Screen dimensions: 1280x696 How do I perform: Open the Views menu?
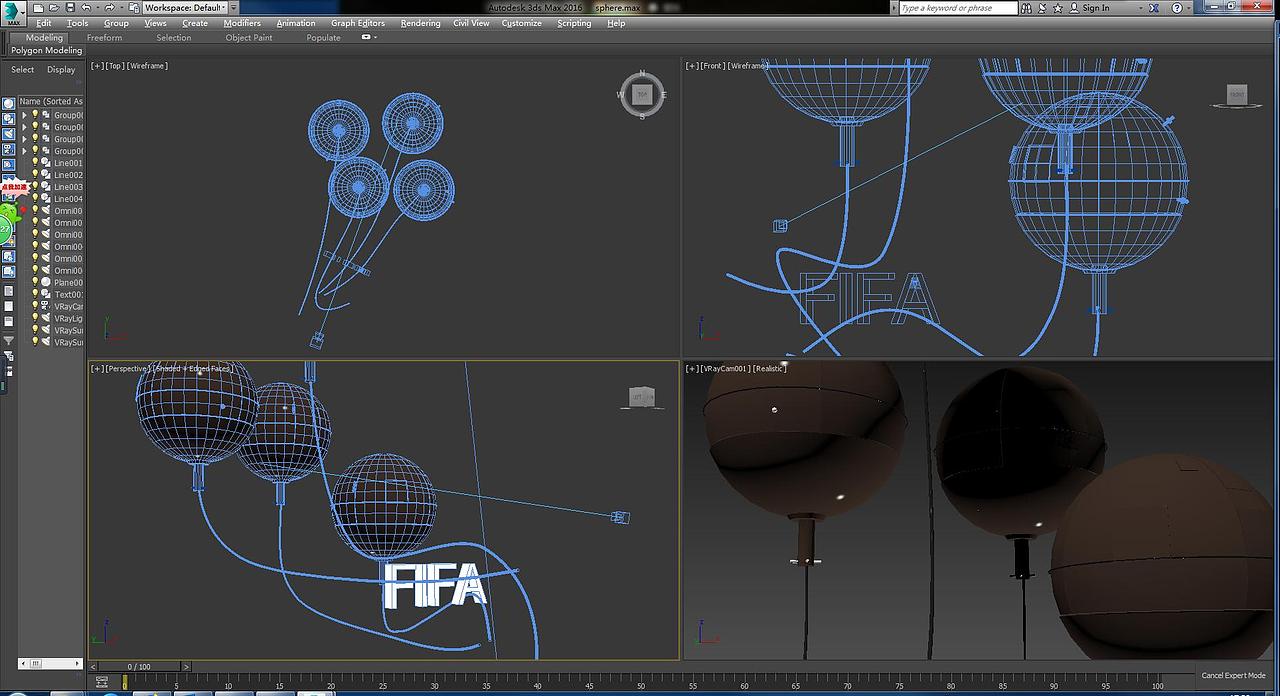tap(155, 23)
